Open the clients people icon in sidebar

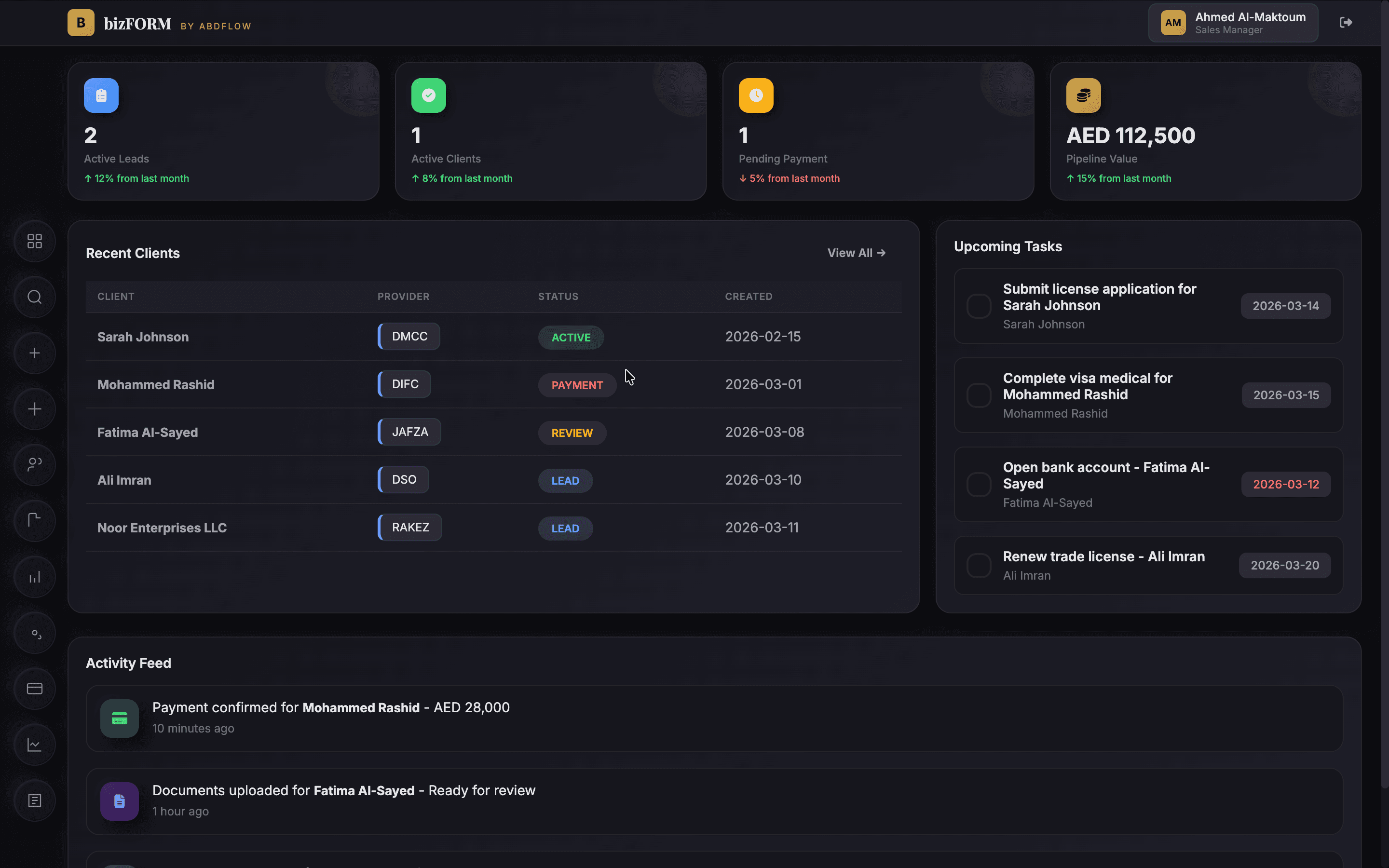pyautogui.click(x=34, y=464)
